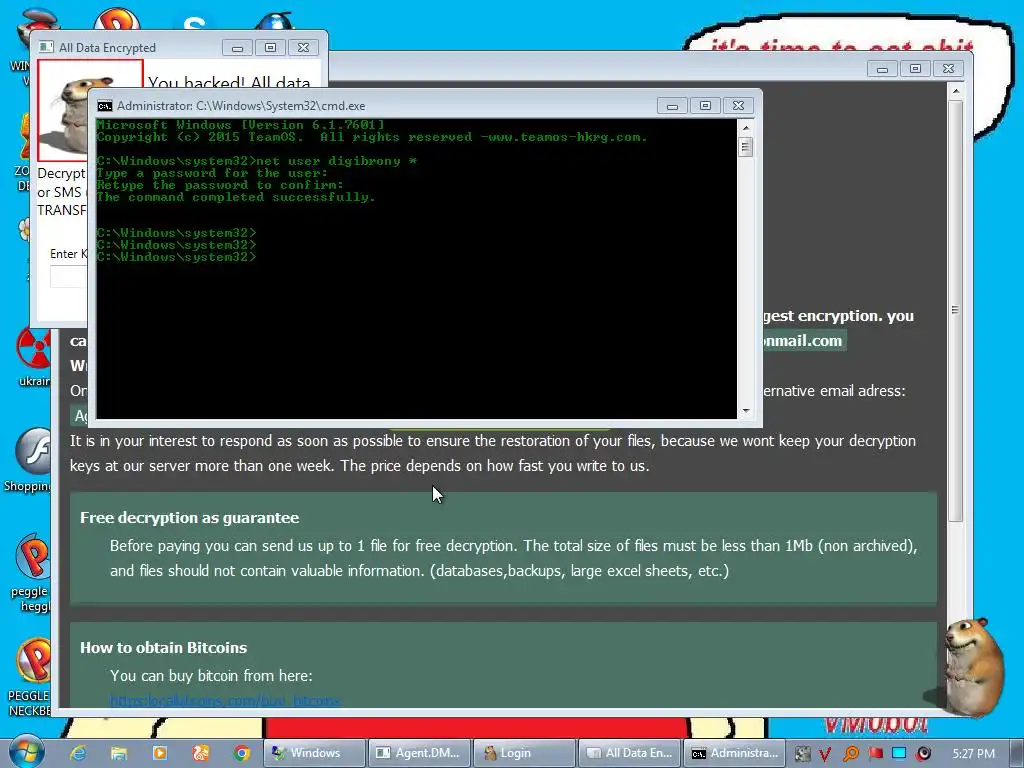The width and height of the screenshot is (1024, 768).
Task: Open Windows Explorer folder icon in taskbar
Action: tap(118, 753)
